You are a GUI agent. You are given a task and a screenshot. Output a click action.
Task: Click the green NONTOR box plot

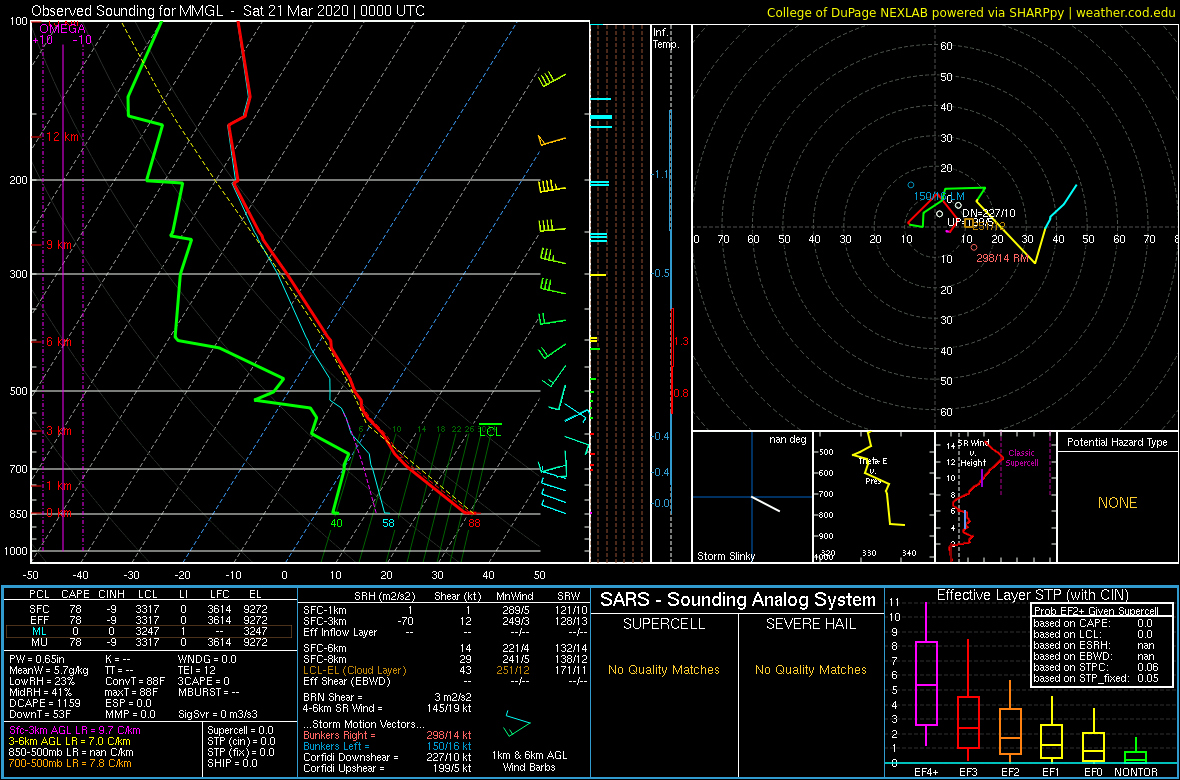tap(1136, 757)
